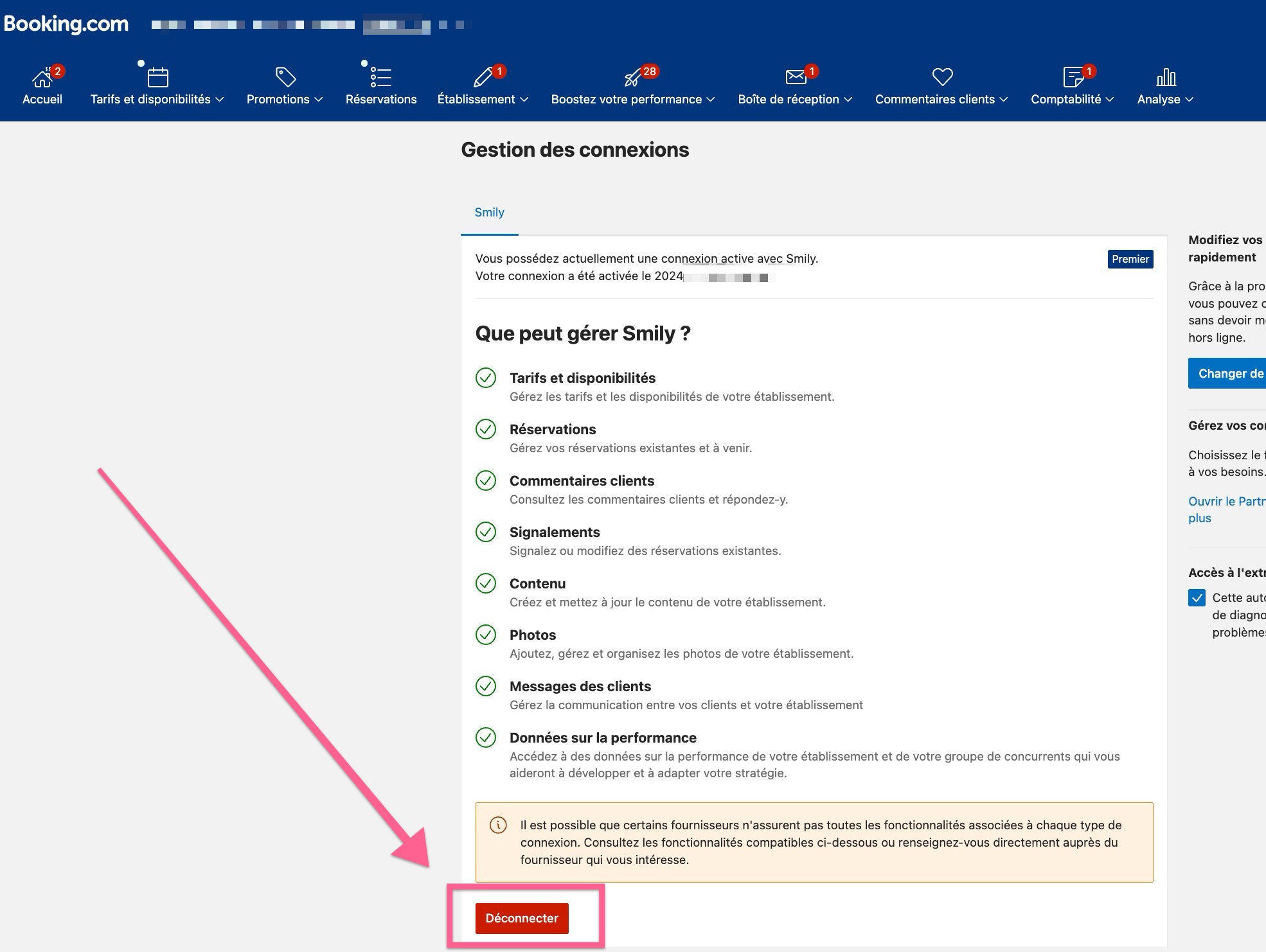Click the Analyse bar chart icon
1266x952 pixels.
click(1166, 78)
